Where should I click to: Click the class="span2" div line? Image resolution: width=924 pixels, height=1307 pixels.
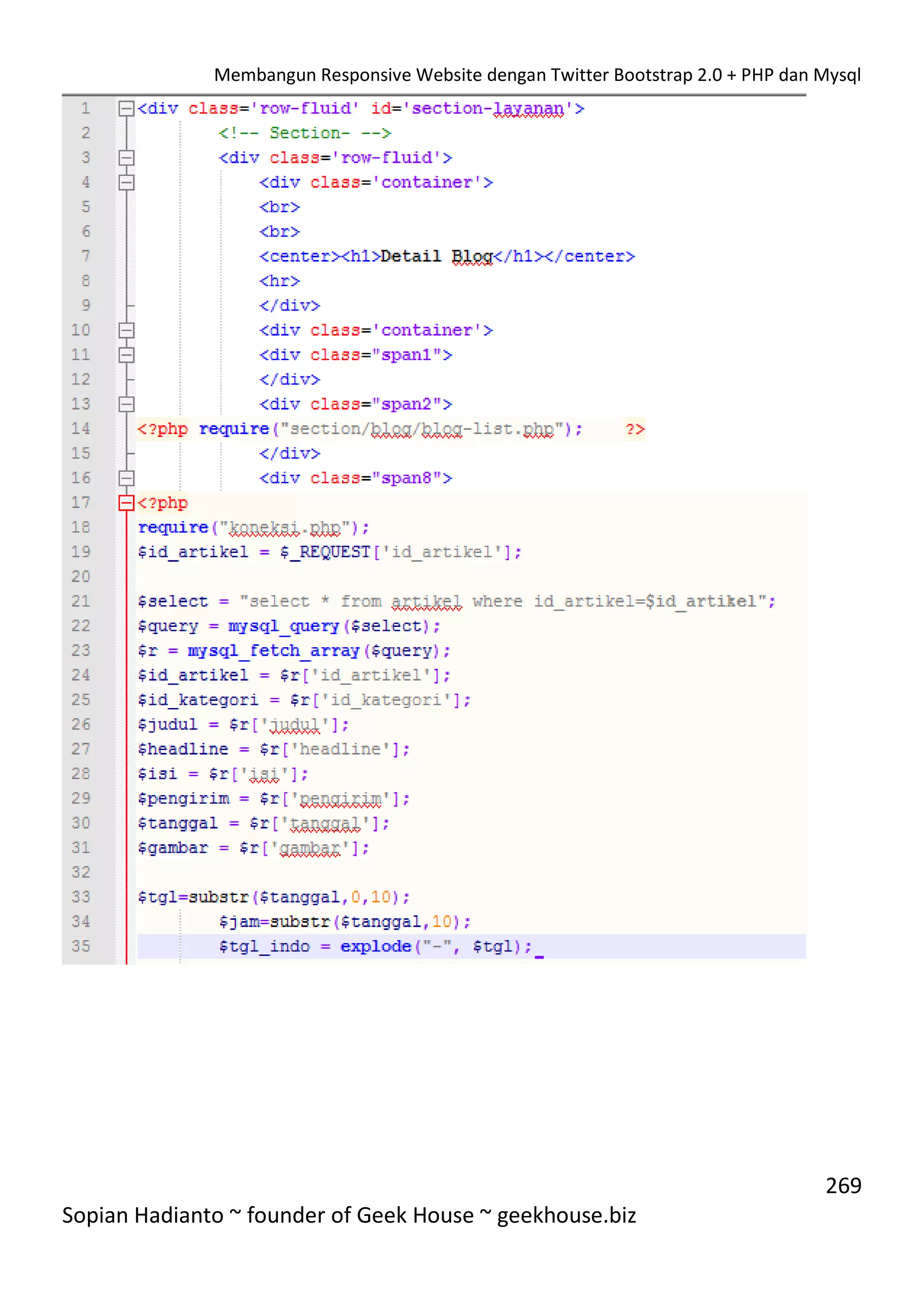coord(356,404)
